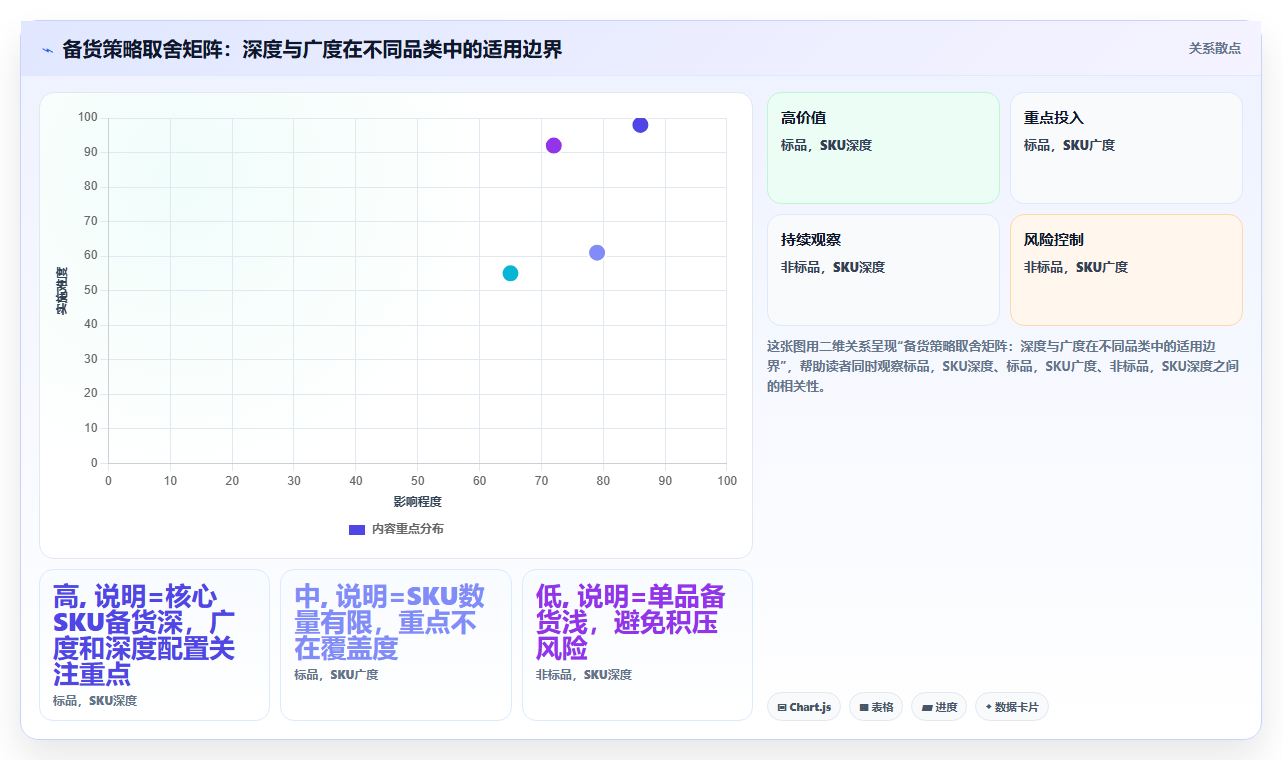Open the 重点投入 quadrant card
This screenshot has height=760, width=1282.
click(x=1126, y=148)
